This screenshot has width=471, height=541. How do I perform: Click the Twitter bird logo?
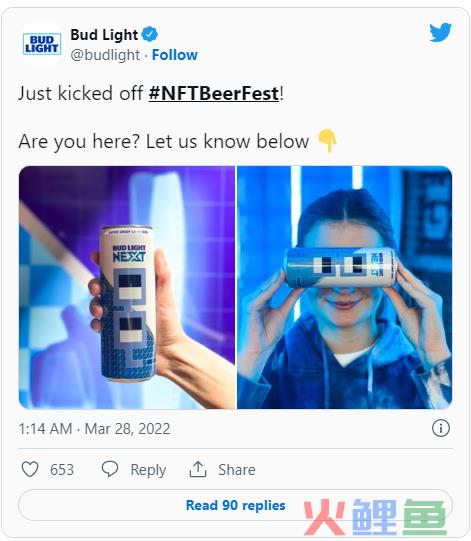pyautogui.click(x=440, y=32)
